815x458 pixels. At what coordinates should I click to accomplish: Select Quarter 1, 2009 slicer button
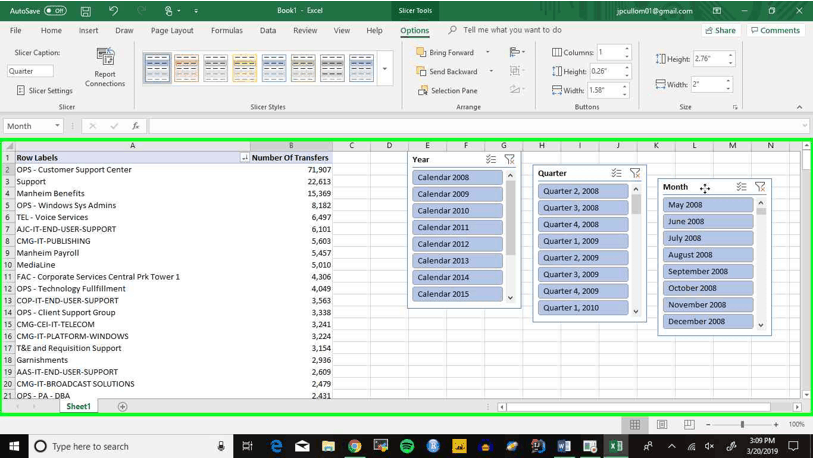pyautogui.click(x=583, y=241)
